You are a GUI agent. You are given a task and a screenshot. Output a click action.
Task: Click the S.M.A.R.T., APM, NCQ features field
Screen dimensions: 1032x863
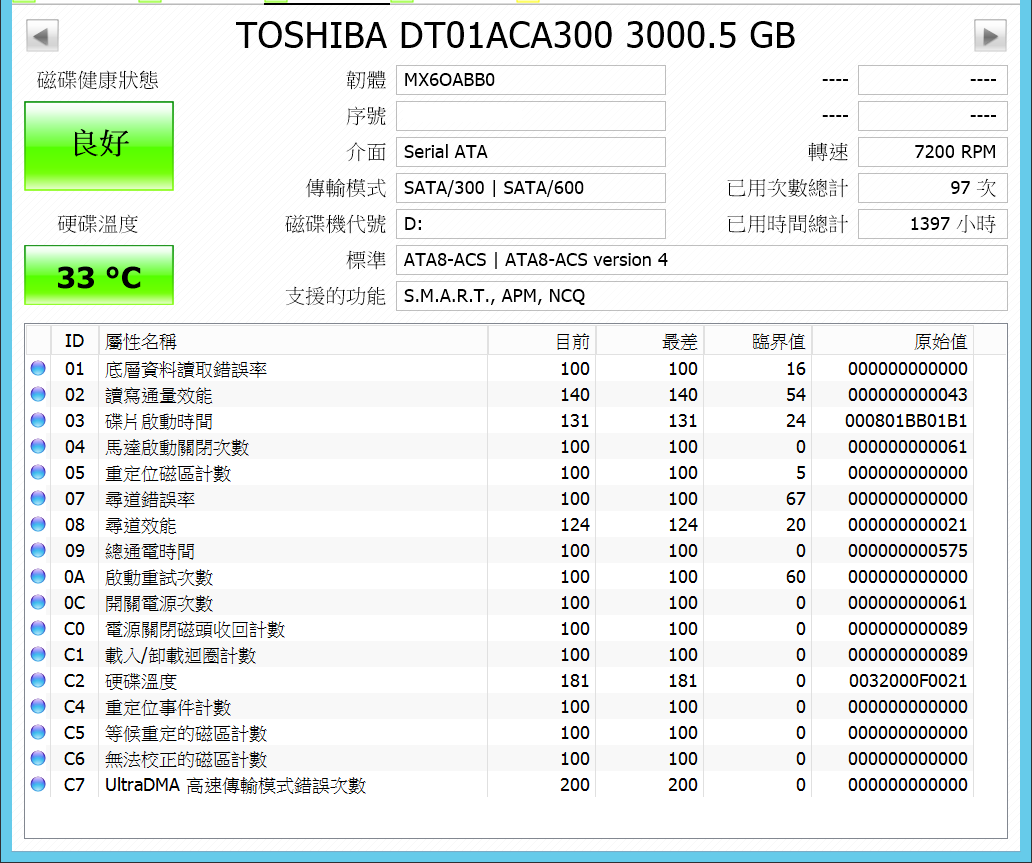point(702,296)
